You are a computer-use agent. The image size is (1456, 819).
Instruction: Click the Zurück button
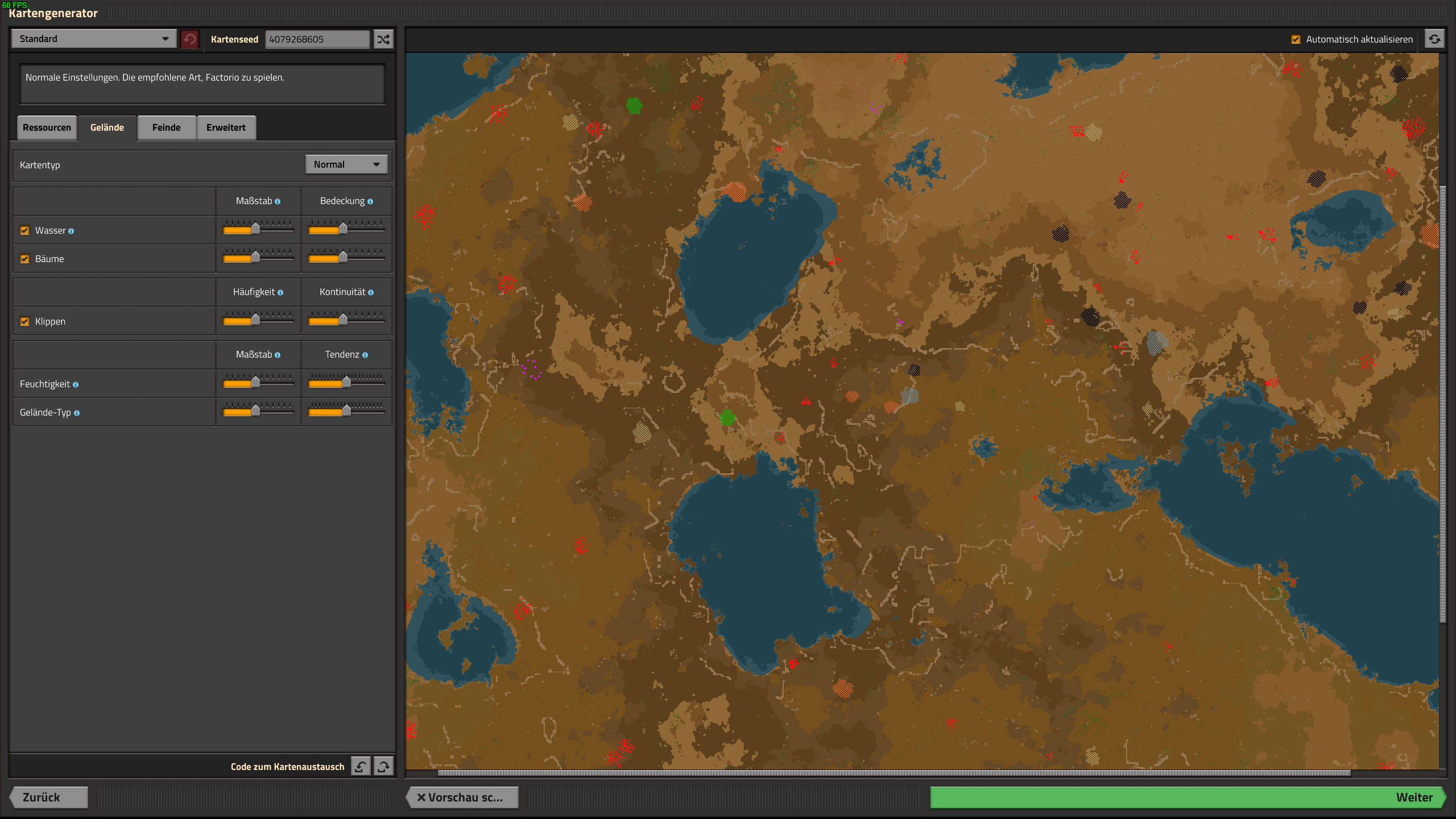click(x=48, y=797)
